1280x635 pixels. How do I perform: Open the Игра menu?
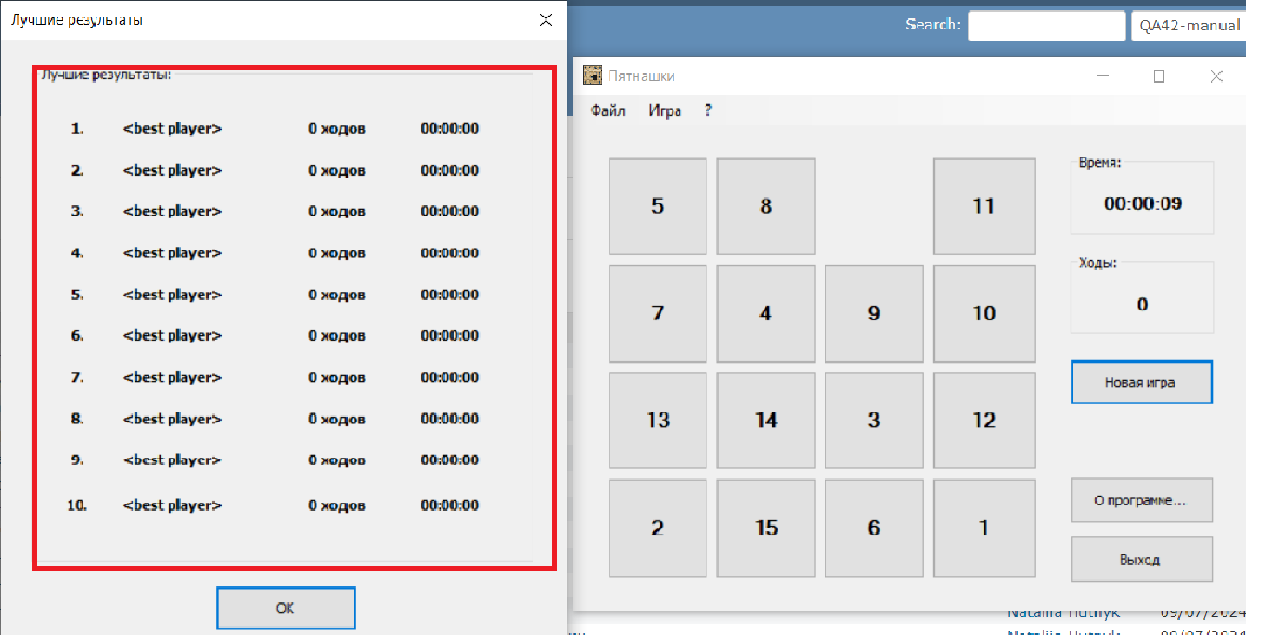664,111
